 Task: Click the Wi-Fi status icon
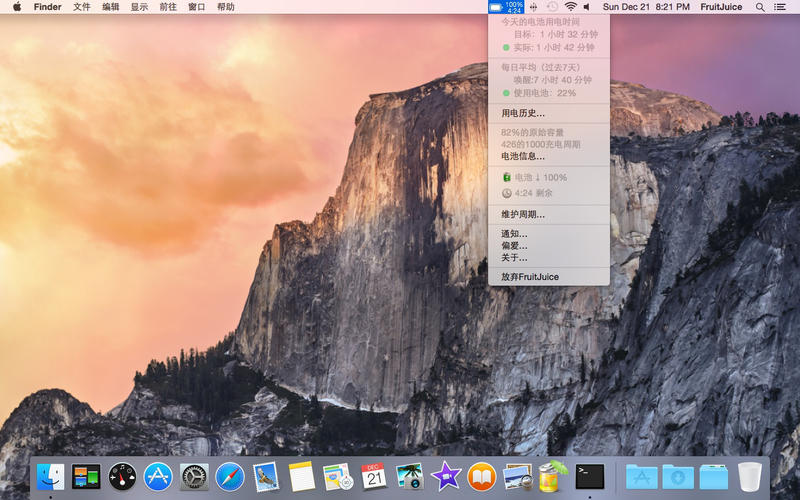[571, 7]
